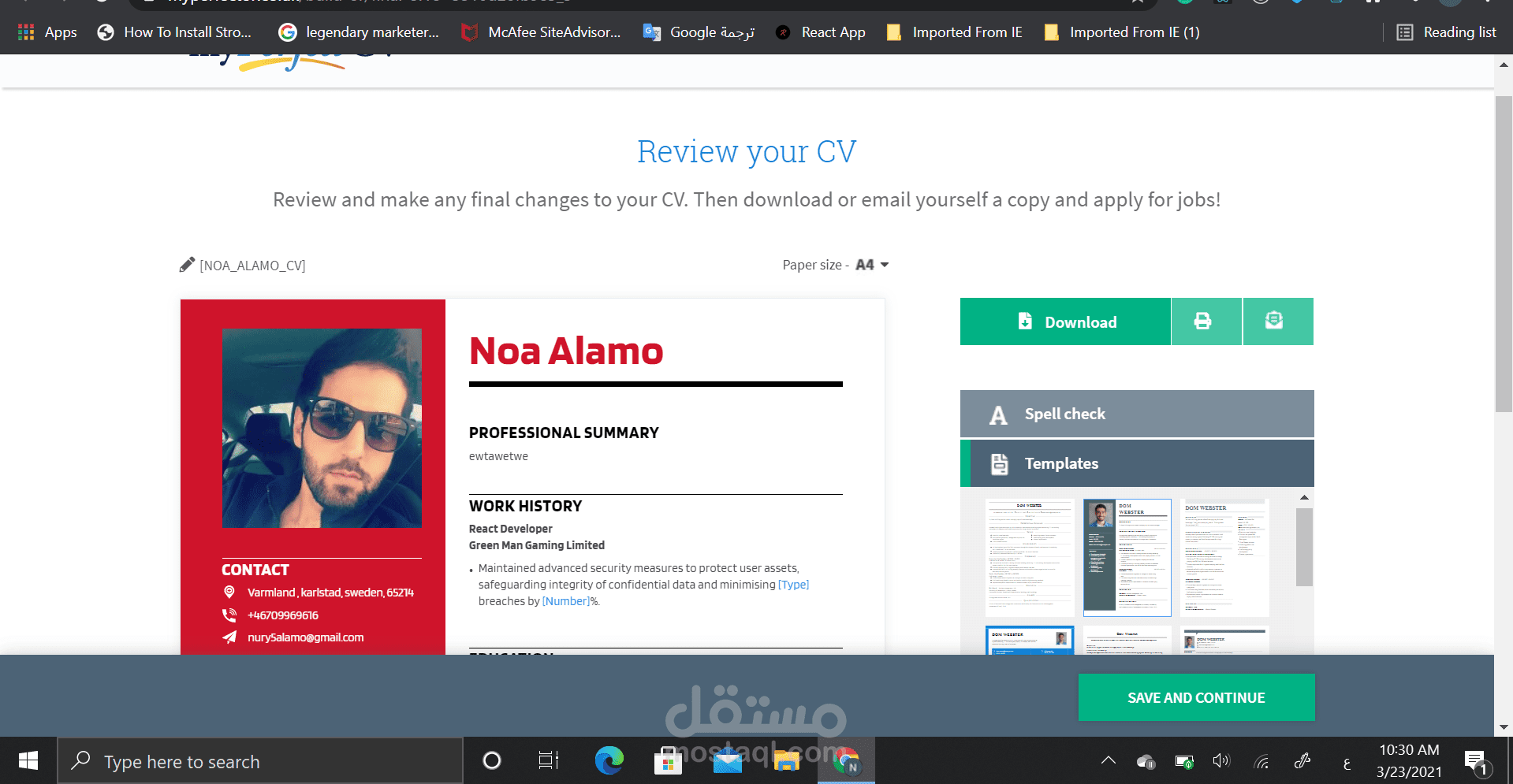Screen dimensions: 1513x784
Task: Click the templates list scrollbar thumb
Action: point(1304,547)
